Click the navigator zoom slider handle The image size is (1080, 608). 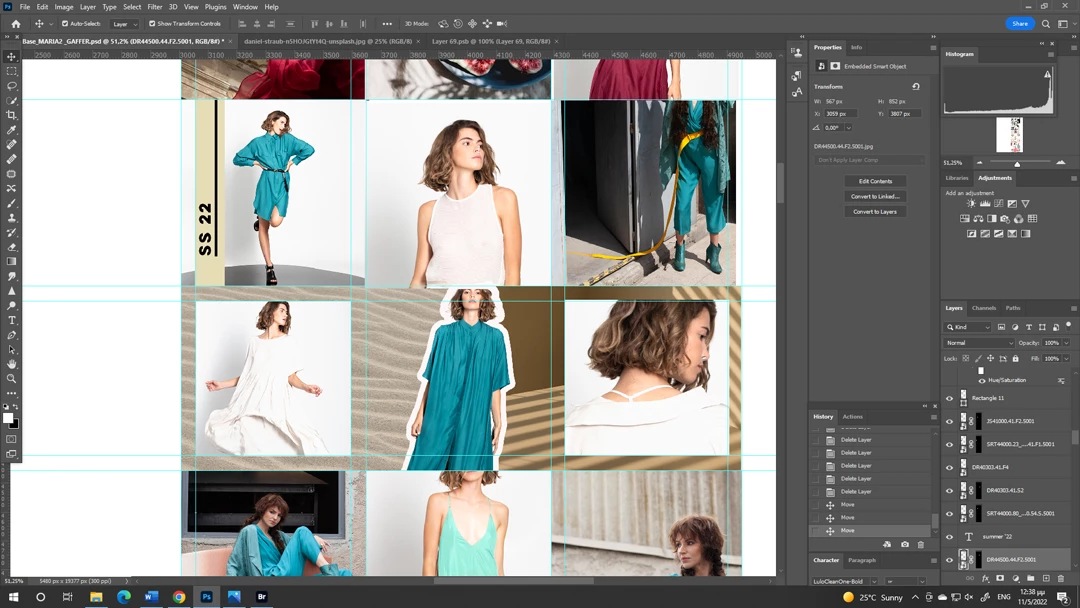tap(1017, 164)
